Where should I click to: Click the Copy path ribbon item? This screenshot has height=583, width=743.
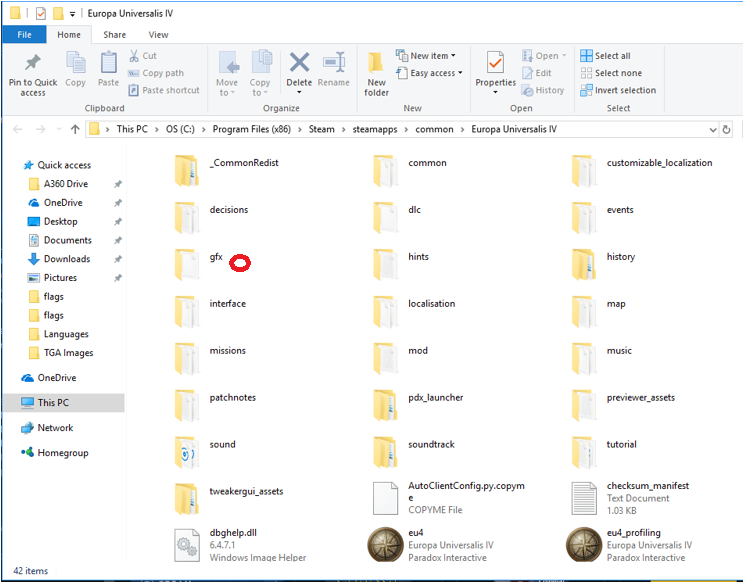click(x=156, y=73)
